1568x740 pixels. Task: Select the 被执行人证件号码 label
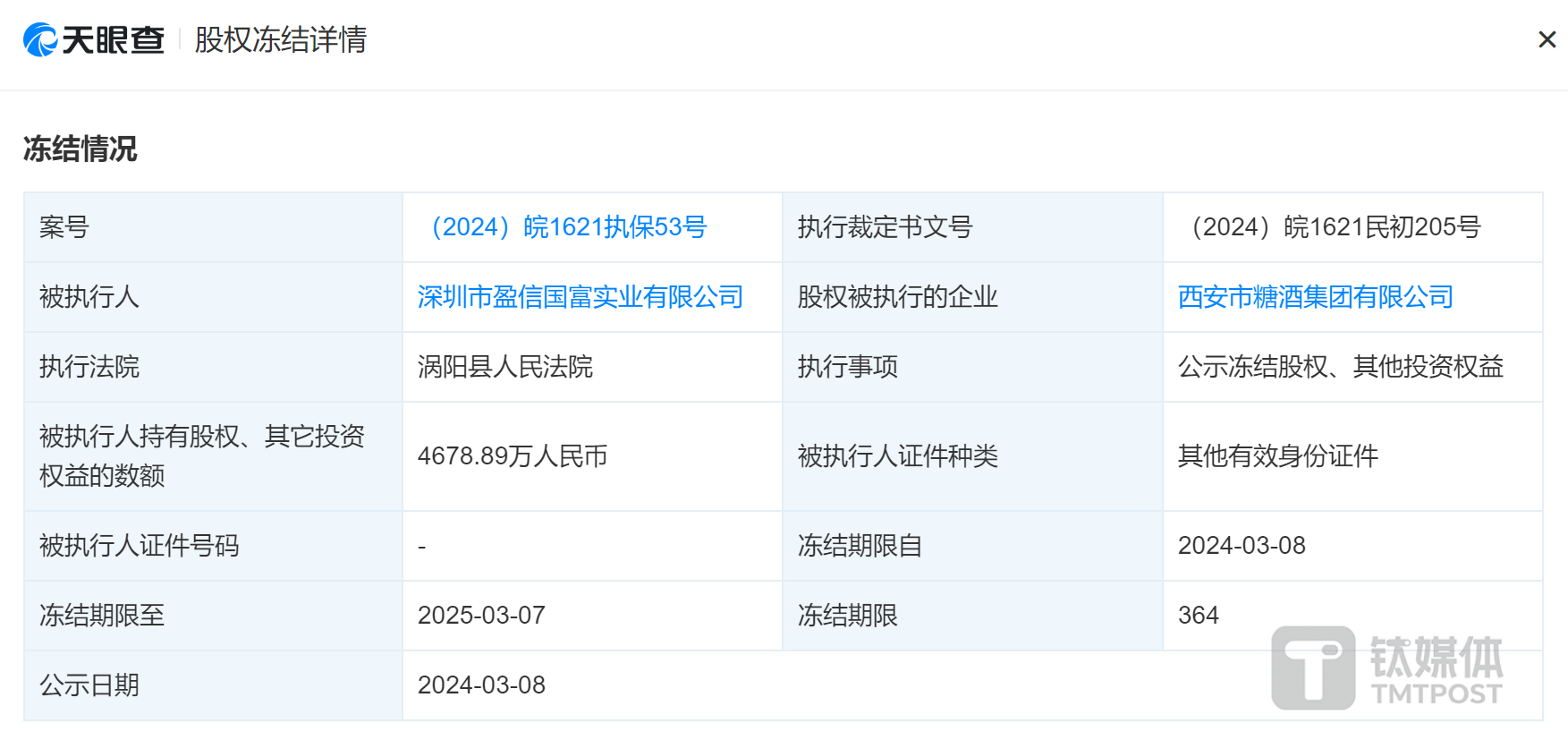click(139, 546)
